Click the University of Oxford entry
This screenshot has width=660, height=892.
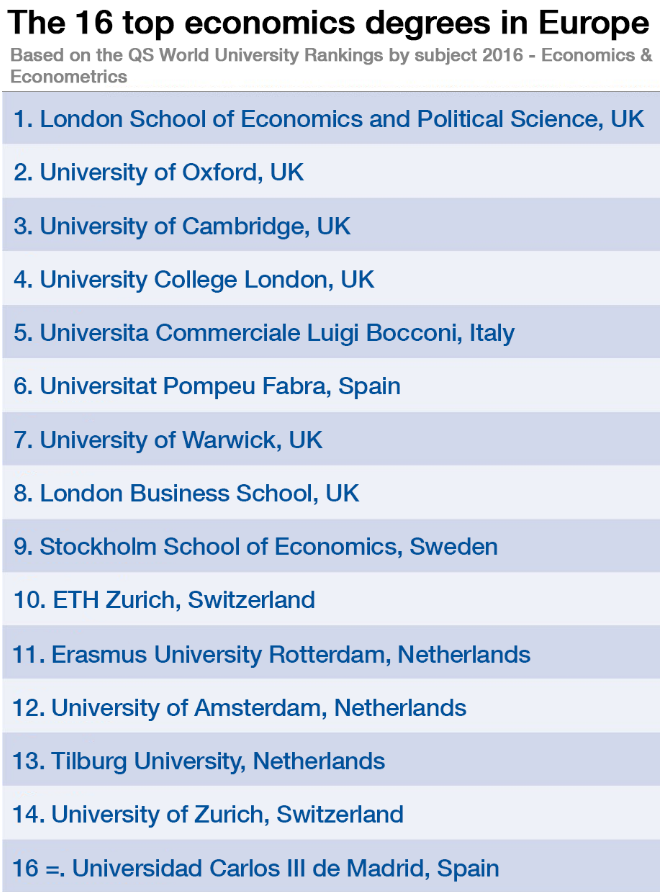tap(159, 172)
